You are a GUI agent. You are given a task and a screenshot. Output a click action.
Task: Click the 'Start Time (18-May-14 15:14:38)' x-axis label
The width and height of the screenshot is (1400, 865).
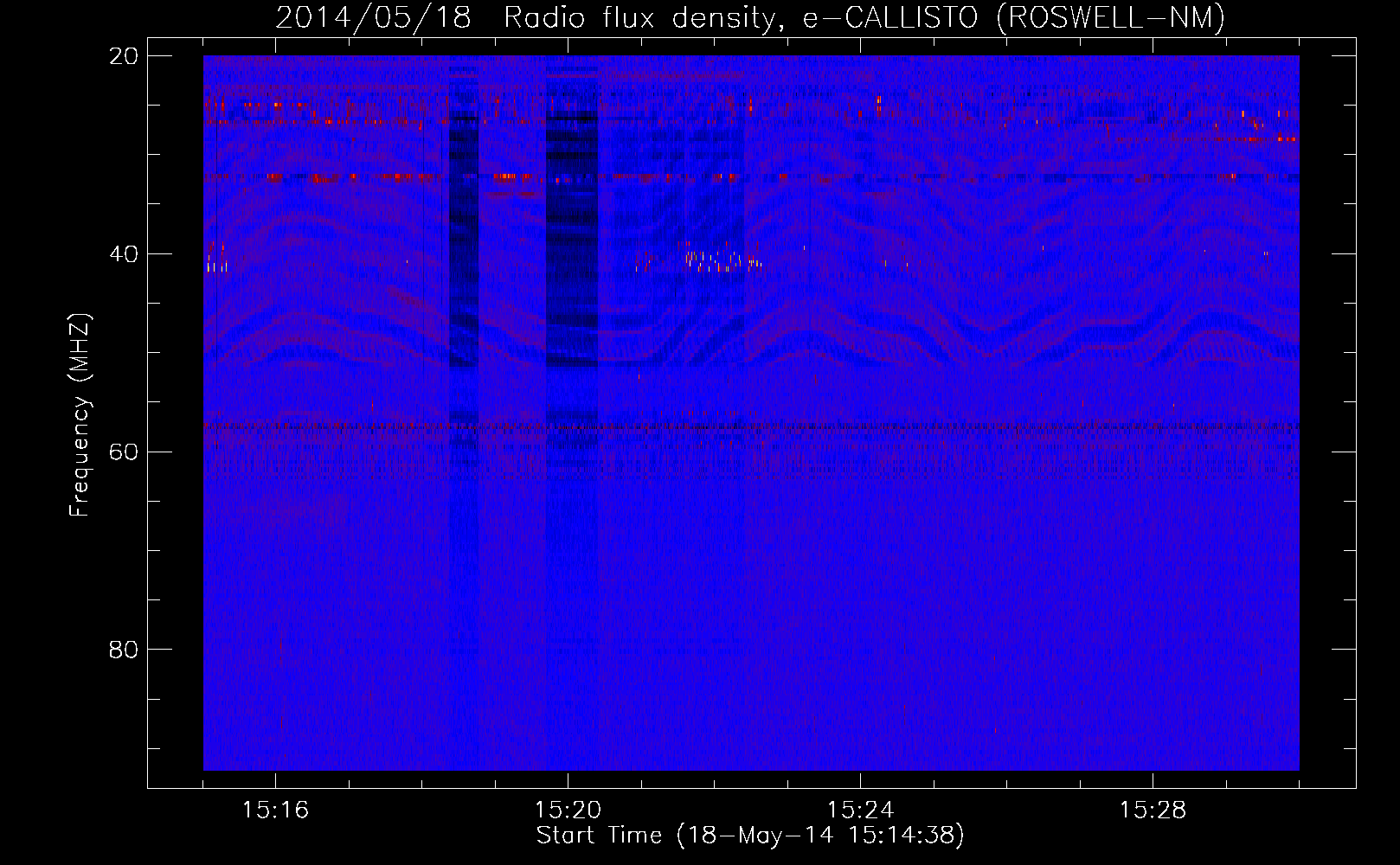coord(750,836)
